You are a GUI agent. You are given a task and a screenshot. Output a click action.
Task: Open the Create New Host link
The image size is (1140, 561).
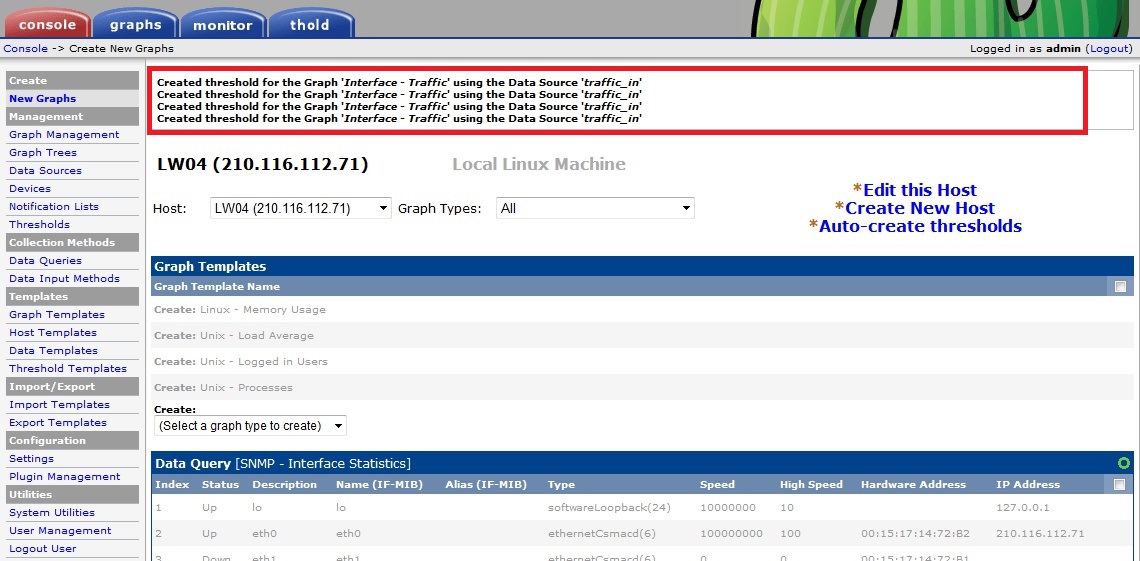[920, 208]
